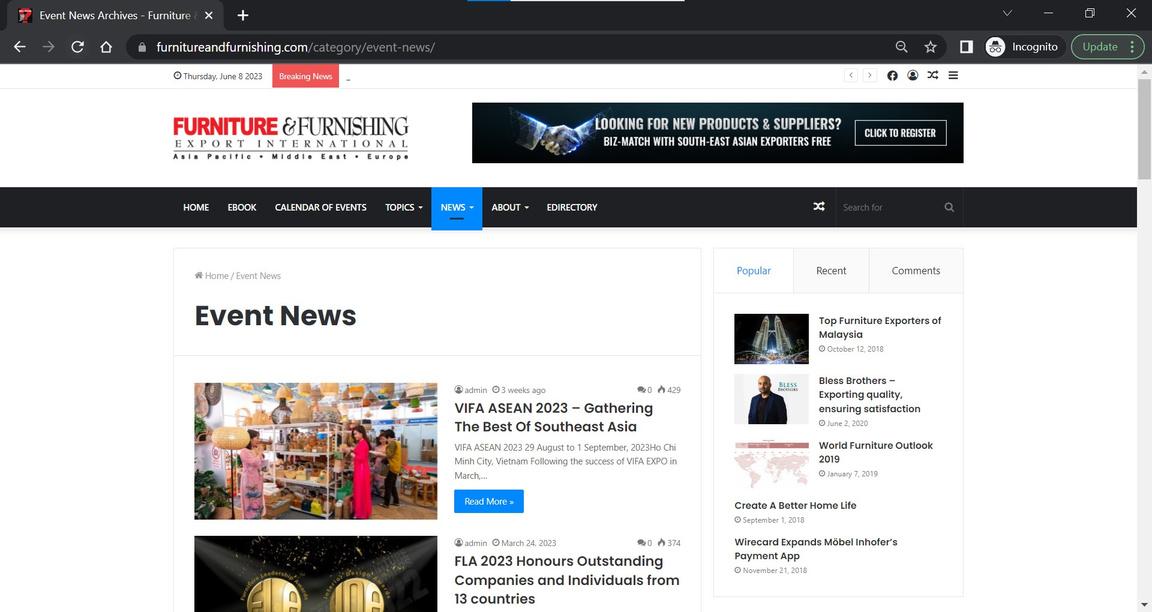Click the Home breadcrumb link
Screen dimensions: 1152x612
(212, 276)
